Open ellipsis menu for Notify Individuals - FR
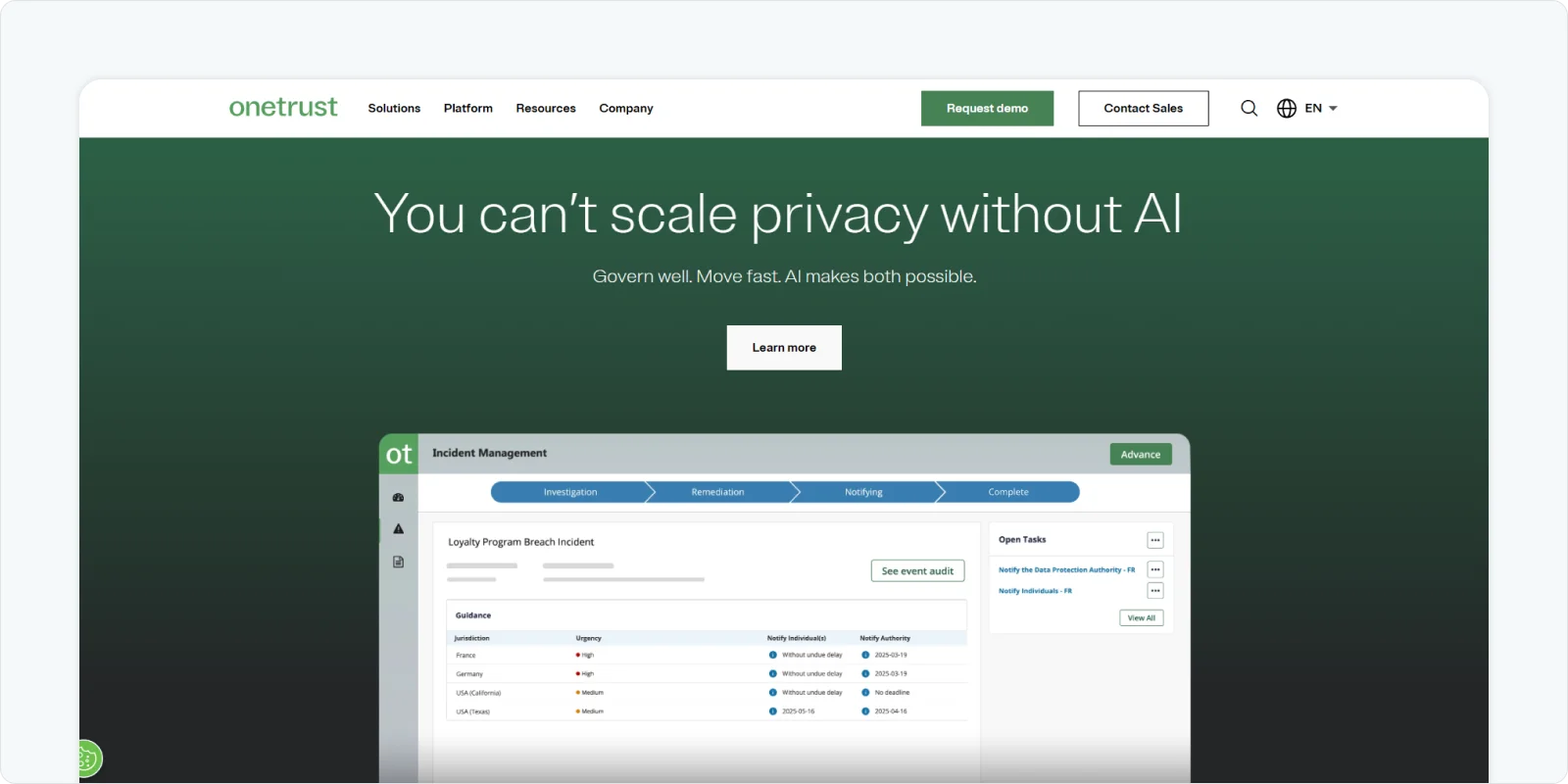The image size is (1568, 784). pyautogui.click(x=1155, y=591)
